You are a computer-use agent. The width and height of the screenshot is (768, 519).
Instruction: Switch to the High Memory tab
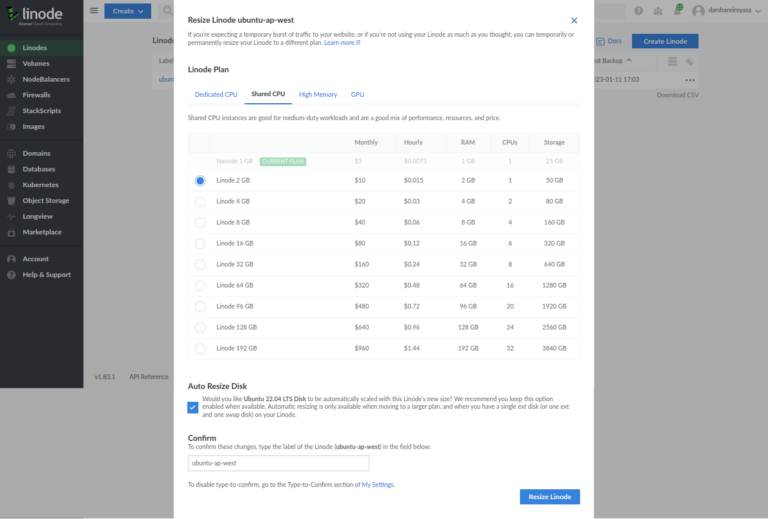pos(318,94)
